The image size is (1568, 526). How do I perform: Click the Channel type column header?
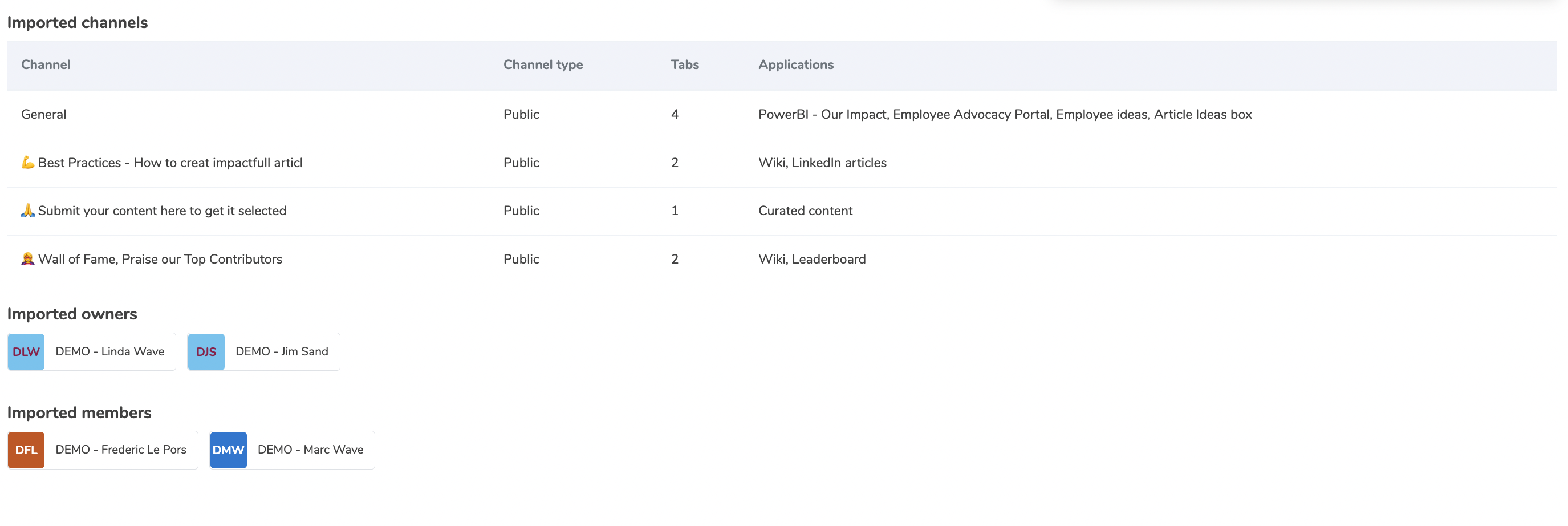(x=543, y=64)
